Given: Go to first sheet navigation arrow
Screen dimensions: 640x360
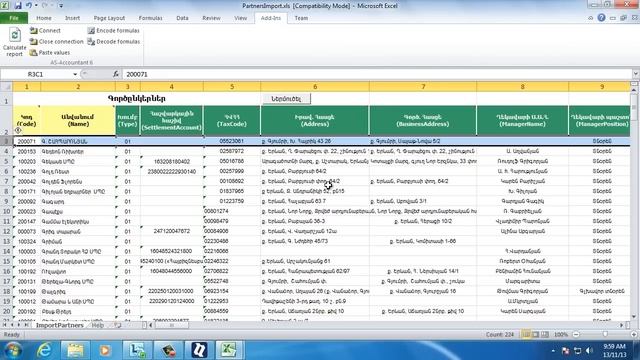Looking at the screenshot, I should [x=4, y=325].
